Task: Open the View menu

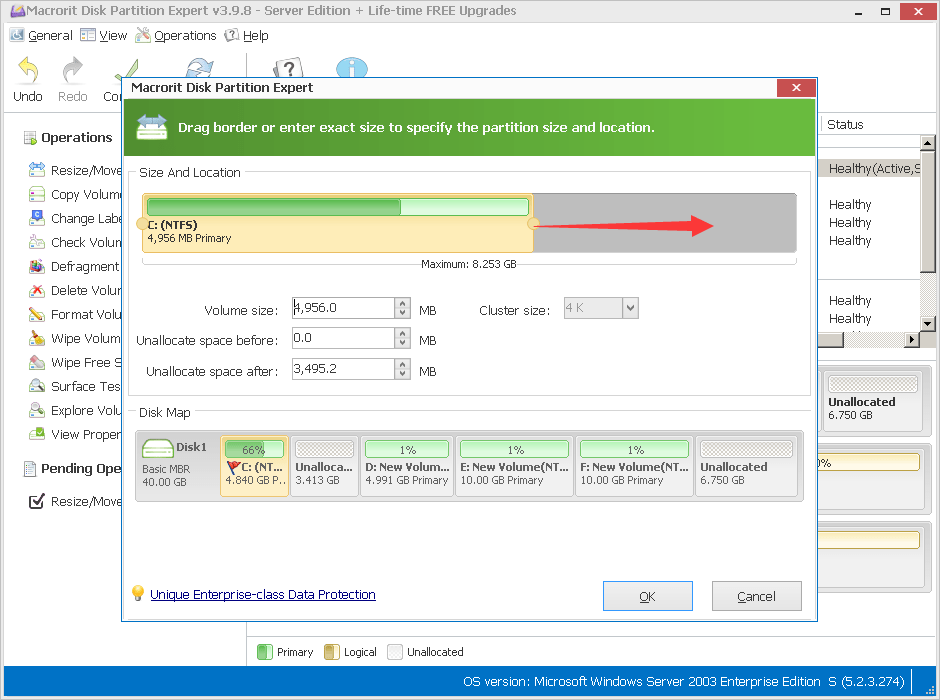Action: click(x=103, y=35)
